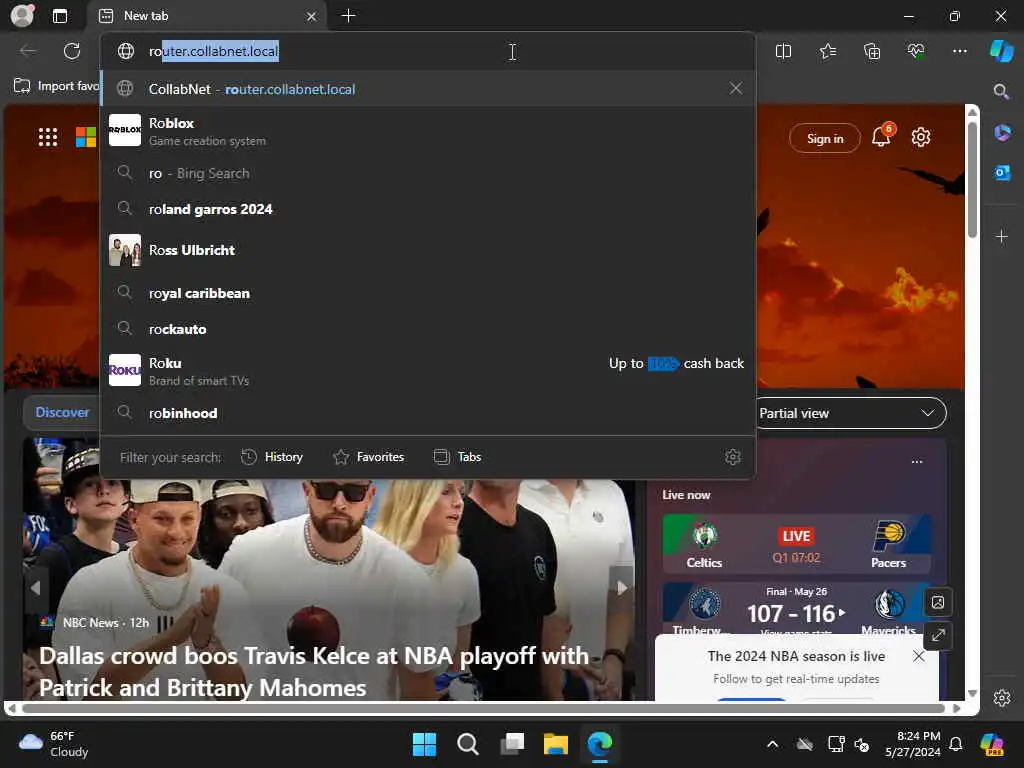This screenshot has height=768, width=1024.
Task: Select the Ross Ulbricht suggestion
Action: coord(428,250)
